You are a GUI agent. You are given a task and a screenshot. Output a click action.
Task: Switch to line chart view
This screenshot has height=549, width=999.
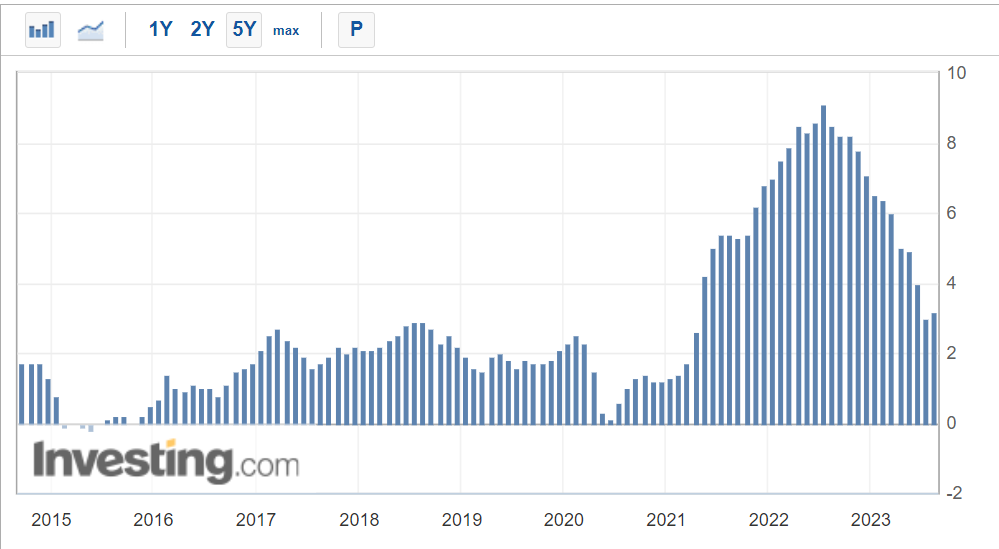tap(90, 29)
